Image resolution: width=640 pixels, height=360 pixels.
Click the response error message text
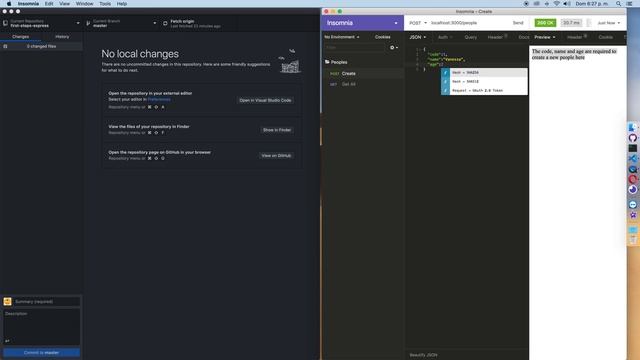click(x=574, y=54)
